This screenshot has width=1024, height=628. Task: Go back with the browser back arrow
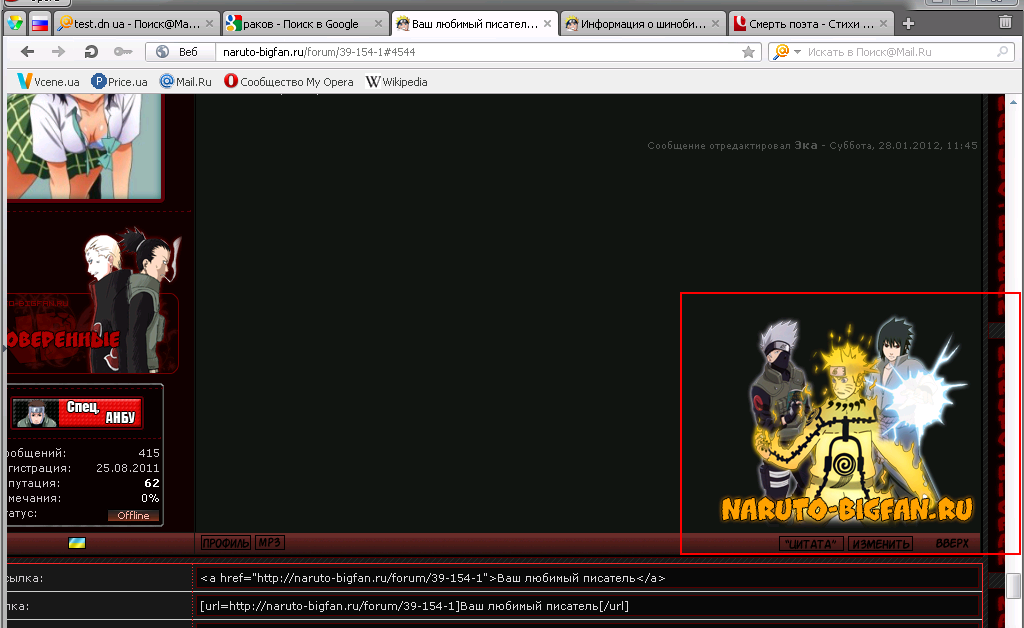[27, 52]
